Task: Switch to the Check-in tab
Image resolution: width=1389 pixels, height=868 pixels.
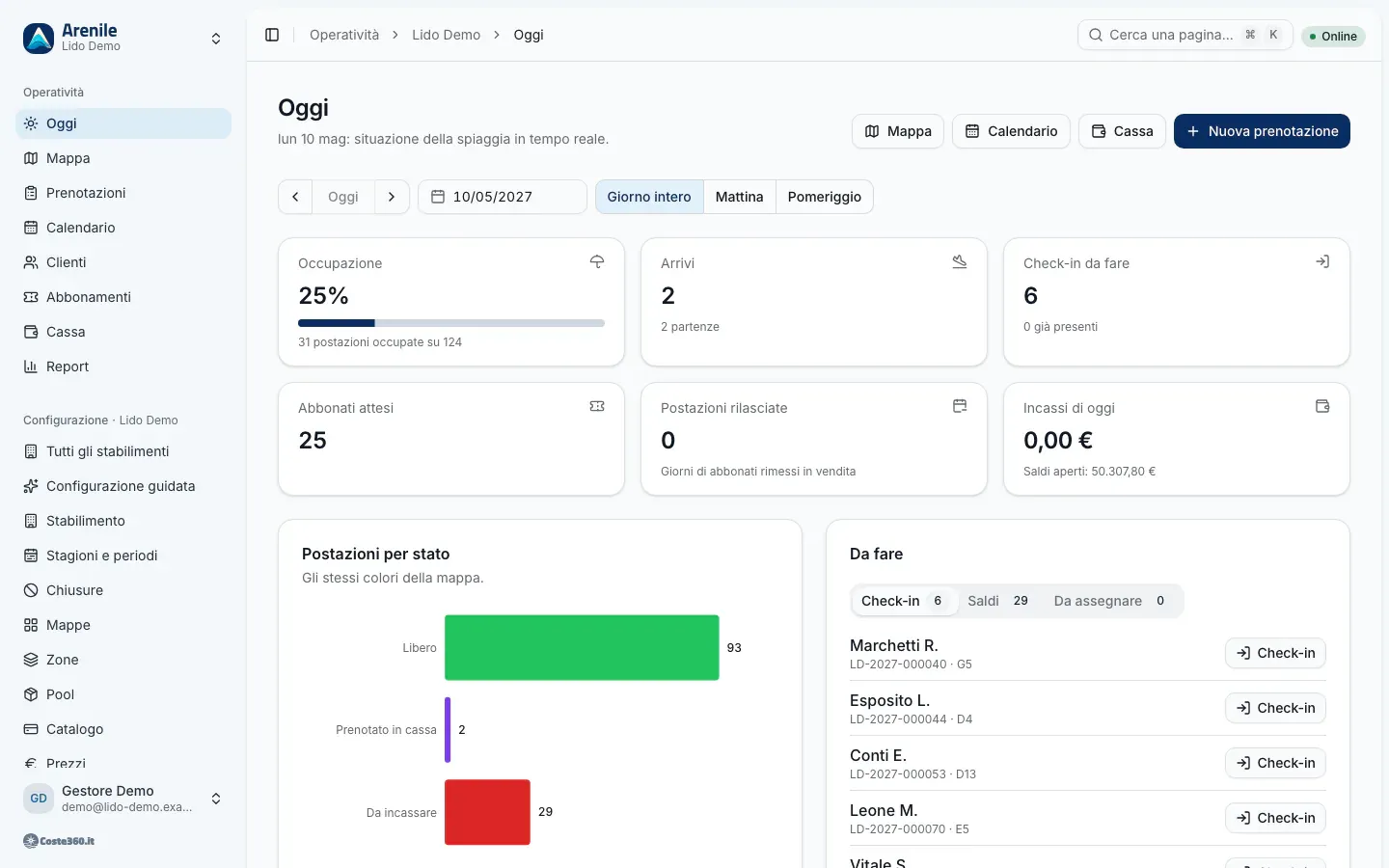Action: [x=904, y=601]
